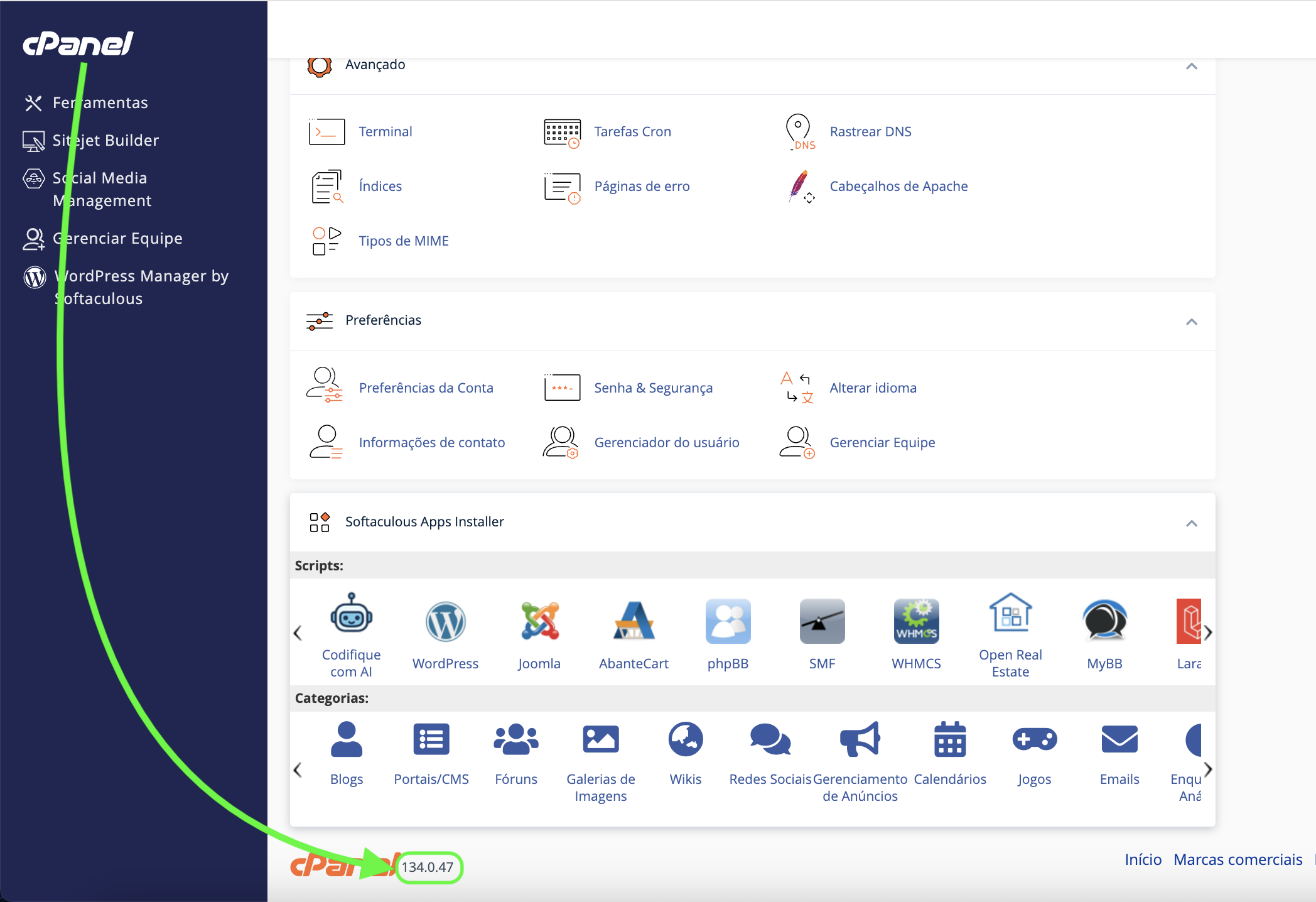The height and width of the screenshot is (902, 1316).
Task: Open the Rastrear DNS link
Action: point(871,132)
